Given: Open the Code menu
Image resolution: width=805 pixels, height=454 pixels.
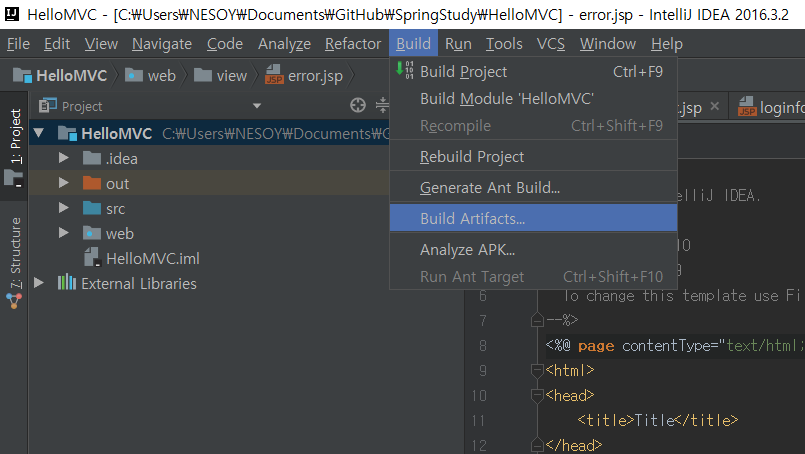Looking at the screenshot, I should coord(224,44).
